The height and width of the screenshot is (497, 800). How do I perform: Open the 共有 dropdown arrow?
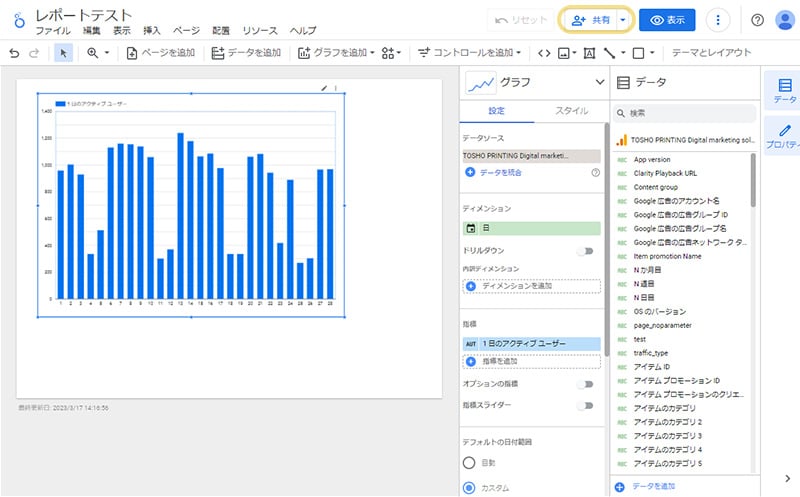[x=623, y=20]
